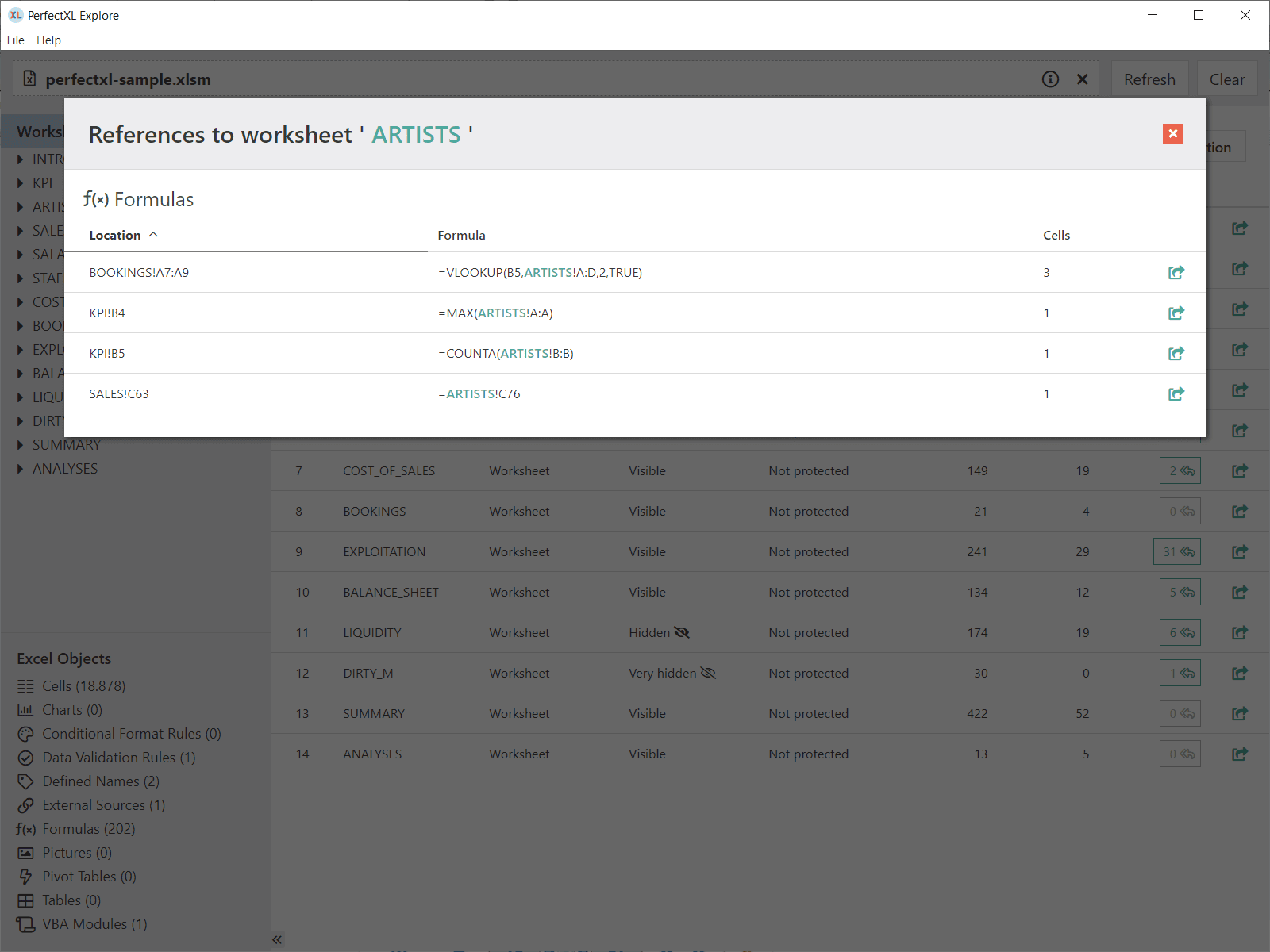Open the BOOKINGS!A7:A9 formula go-to icon

(x=1176, y=273)
